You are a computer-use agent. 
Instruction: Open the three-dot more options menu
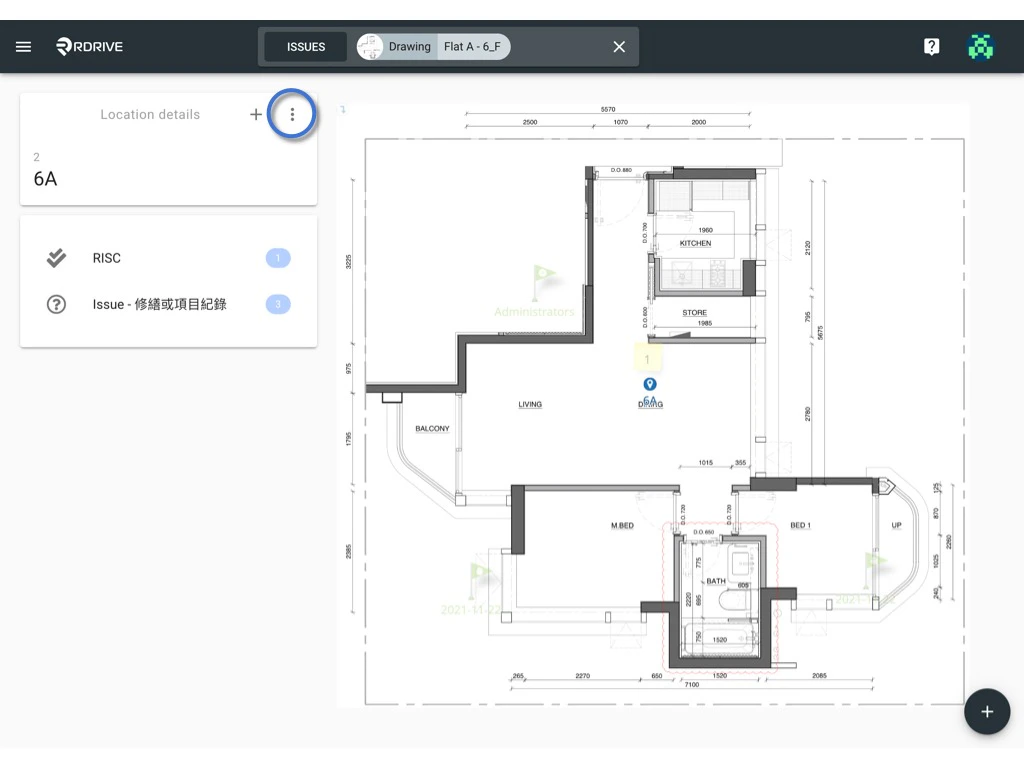point(292,115)
